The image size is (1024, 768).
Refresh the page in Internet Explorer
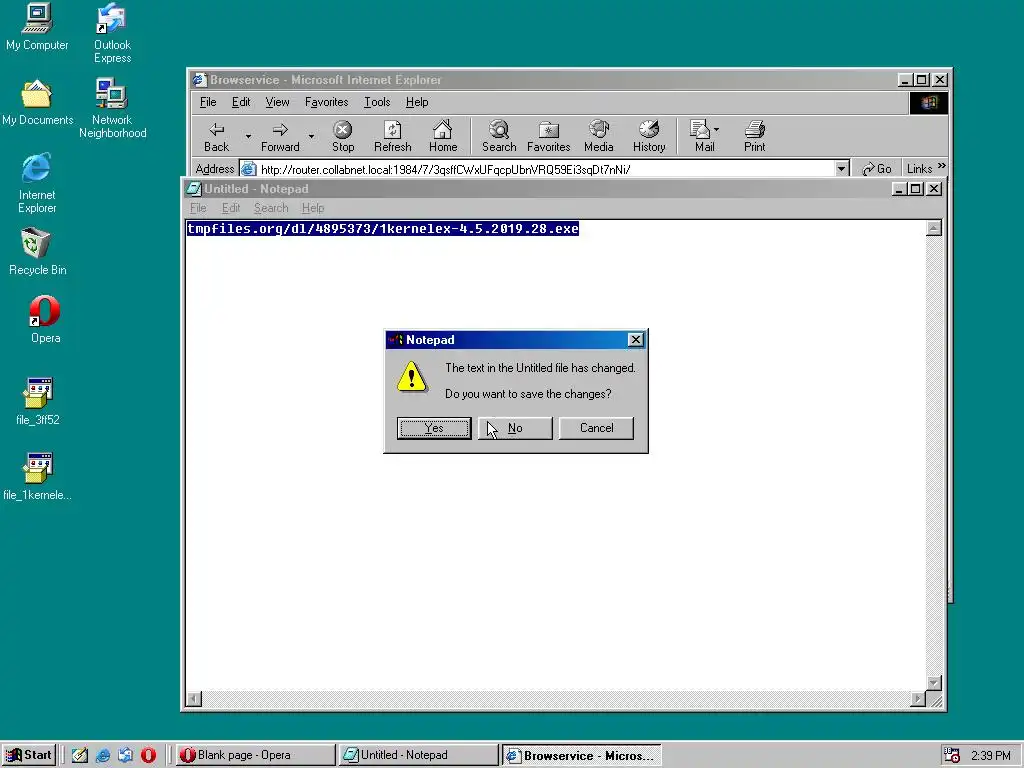392,136
